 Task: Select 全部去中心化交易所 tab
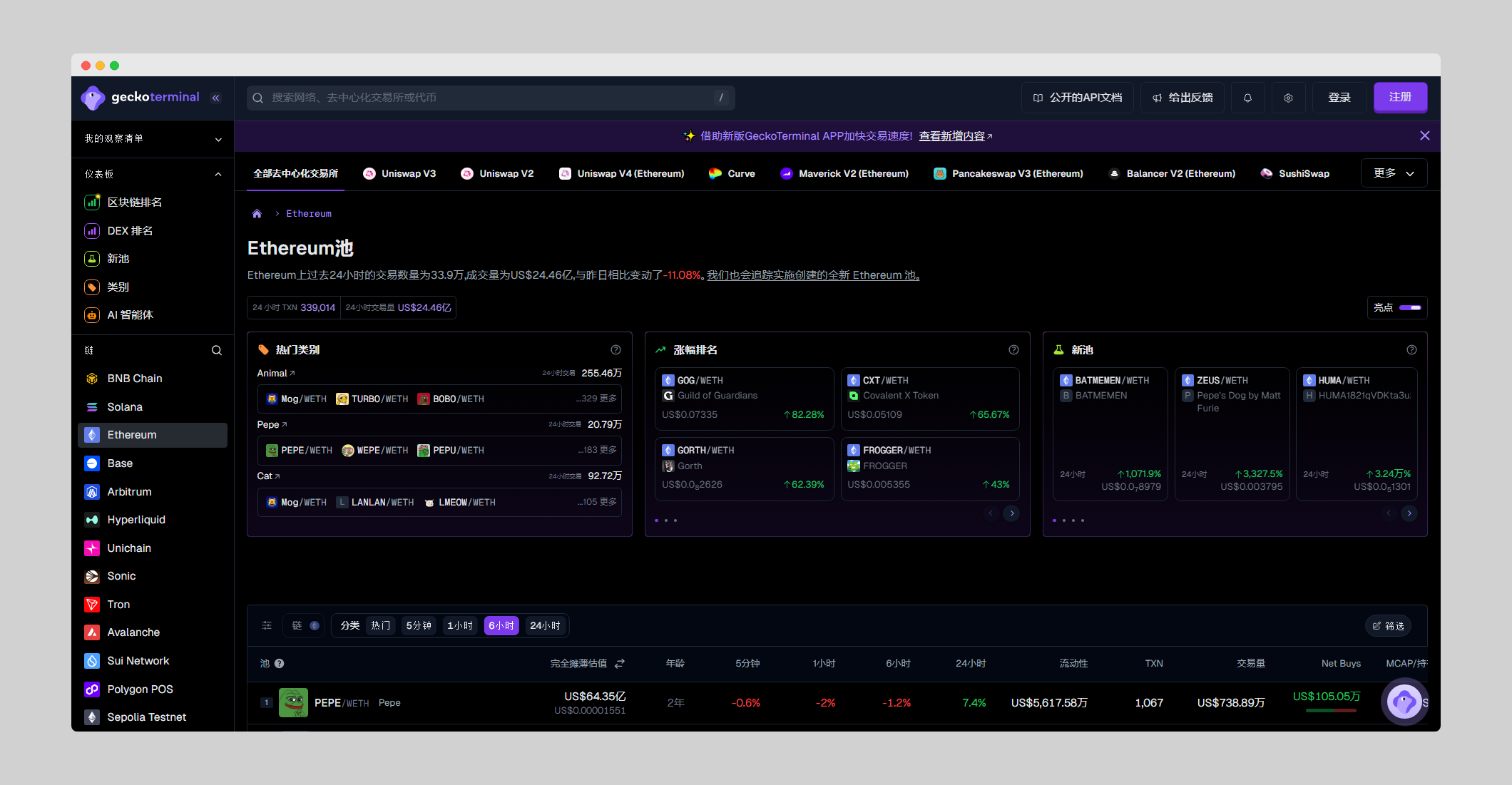[296, 173]
